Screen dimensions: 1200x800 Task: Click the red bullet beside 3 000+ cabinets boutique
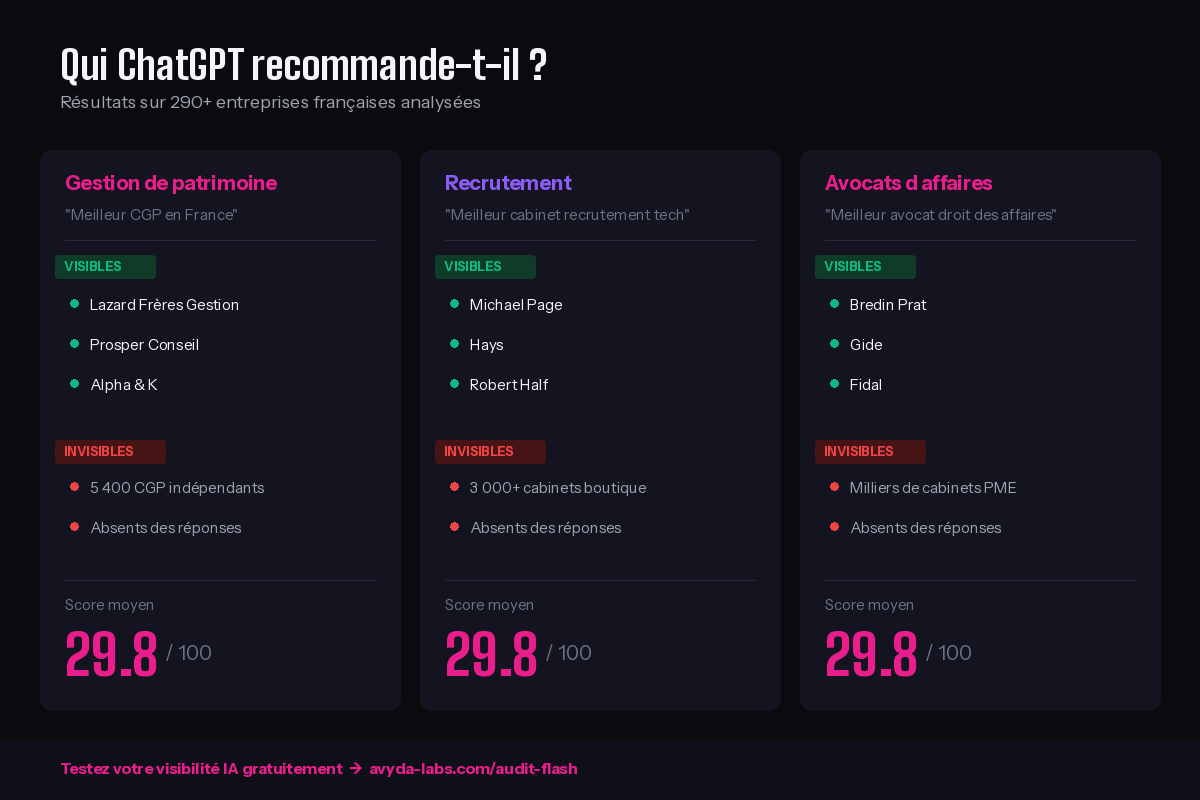[x=454, y=486]
